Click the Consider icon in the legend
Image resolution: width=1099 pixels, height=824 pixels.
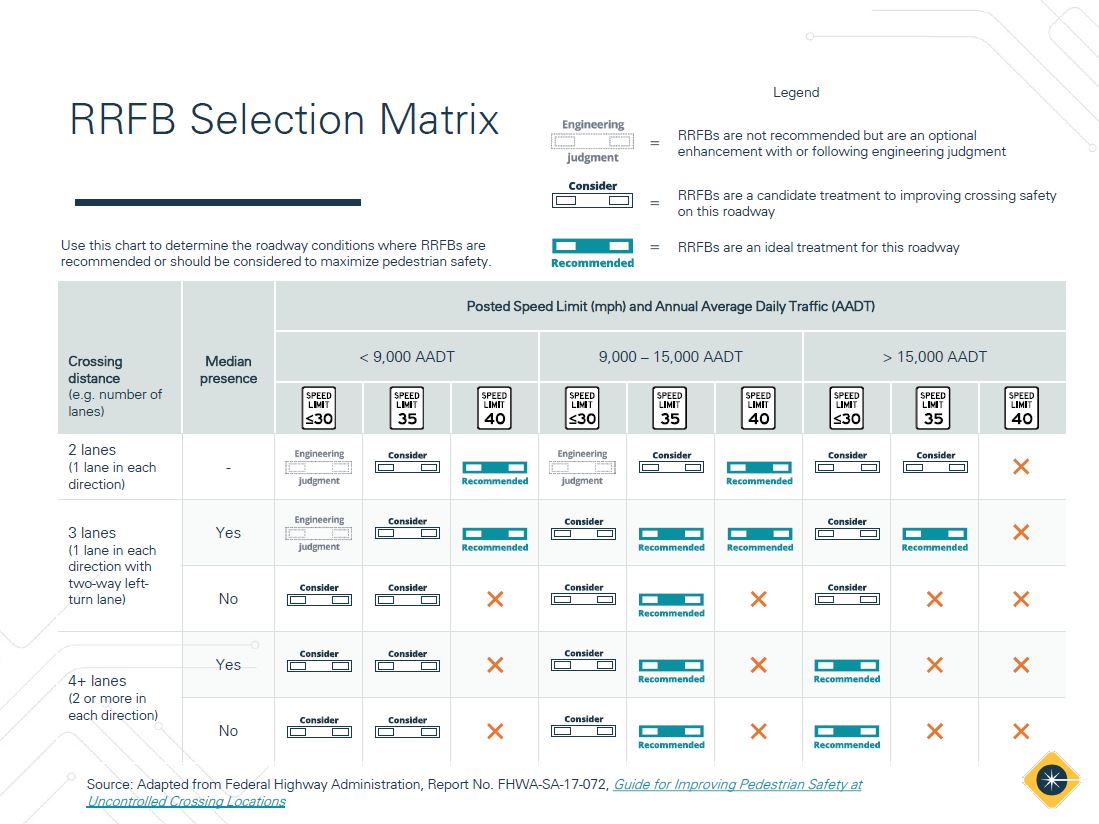pos(592,200)
